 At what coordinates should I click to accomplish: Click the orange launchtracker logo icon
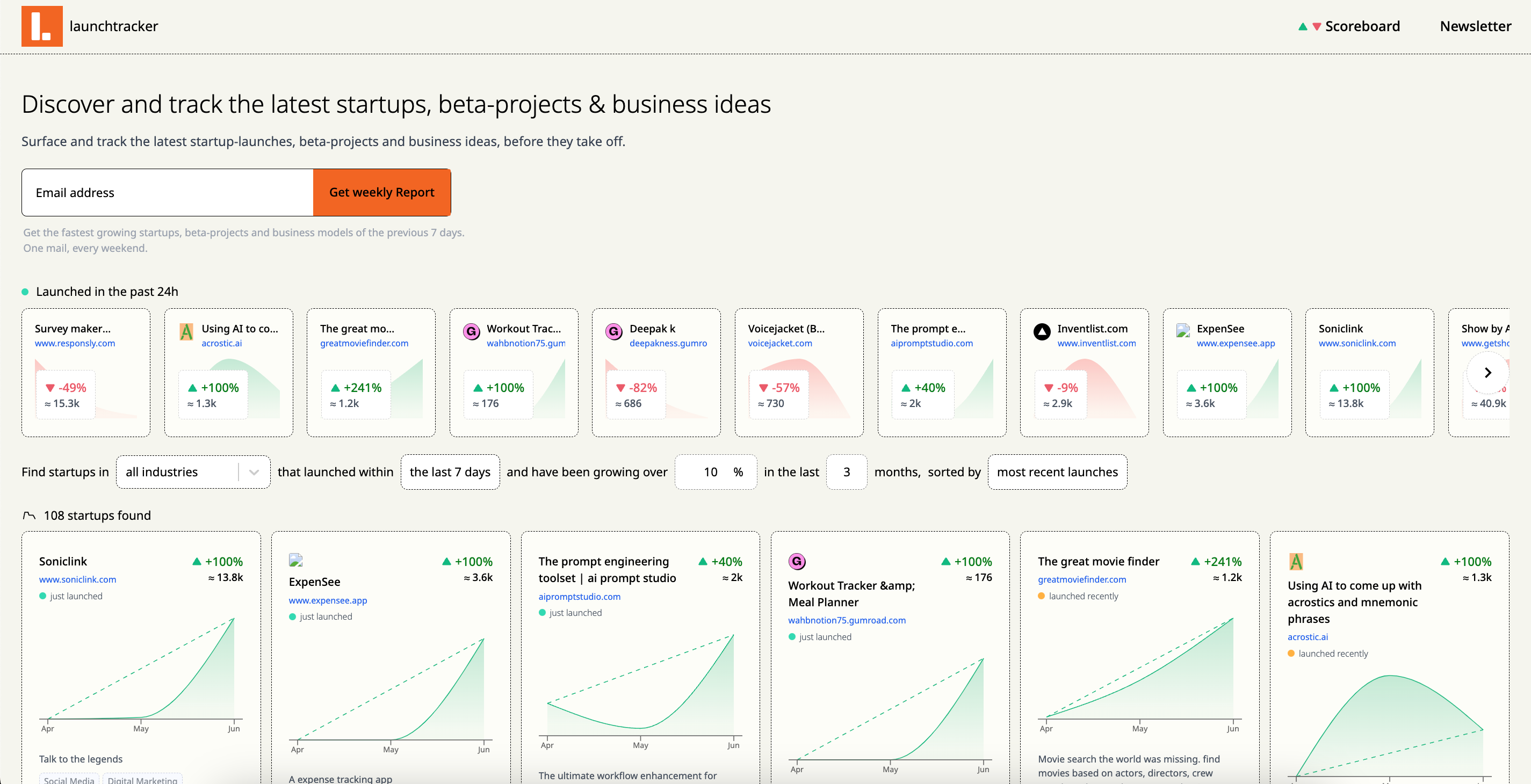click(41, 26)
